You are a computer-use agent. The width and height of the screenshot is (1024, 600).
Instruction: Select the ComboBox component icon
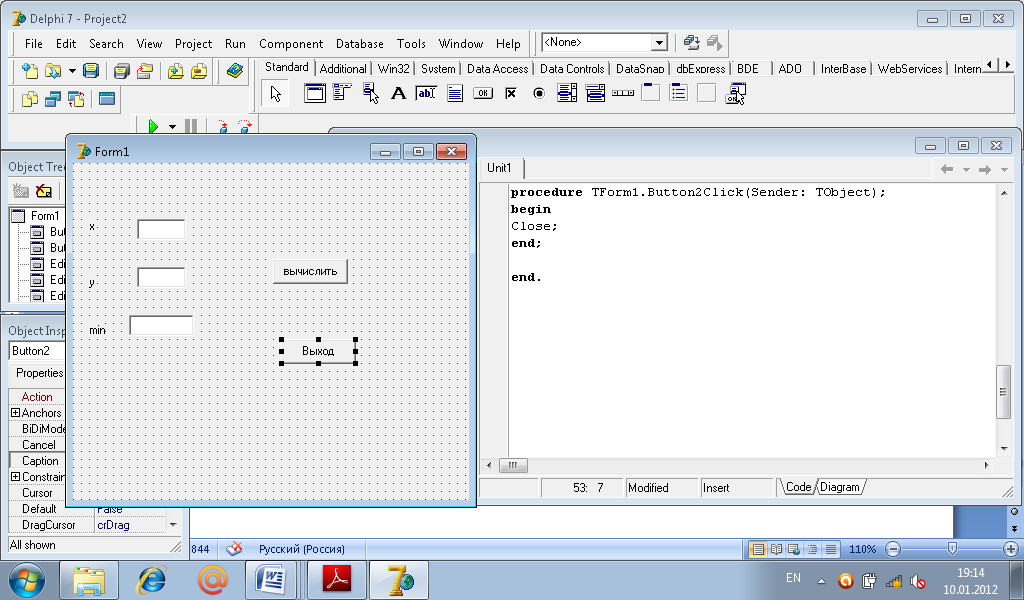click(x=595, y=93)
